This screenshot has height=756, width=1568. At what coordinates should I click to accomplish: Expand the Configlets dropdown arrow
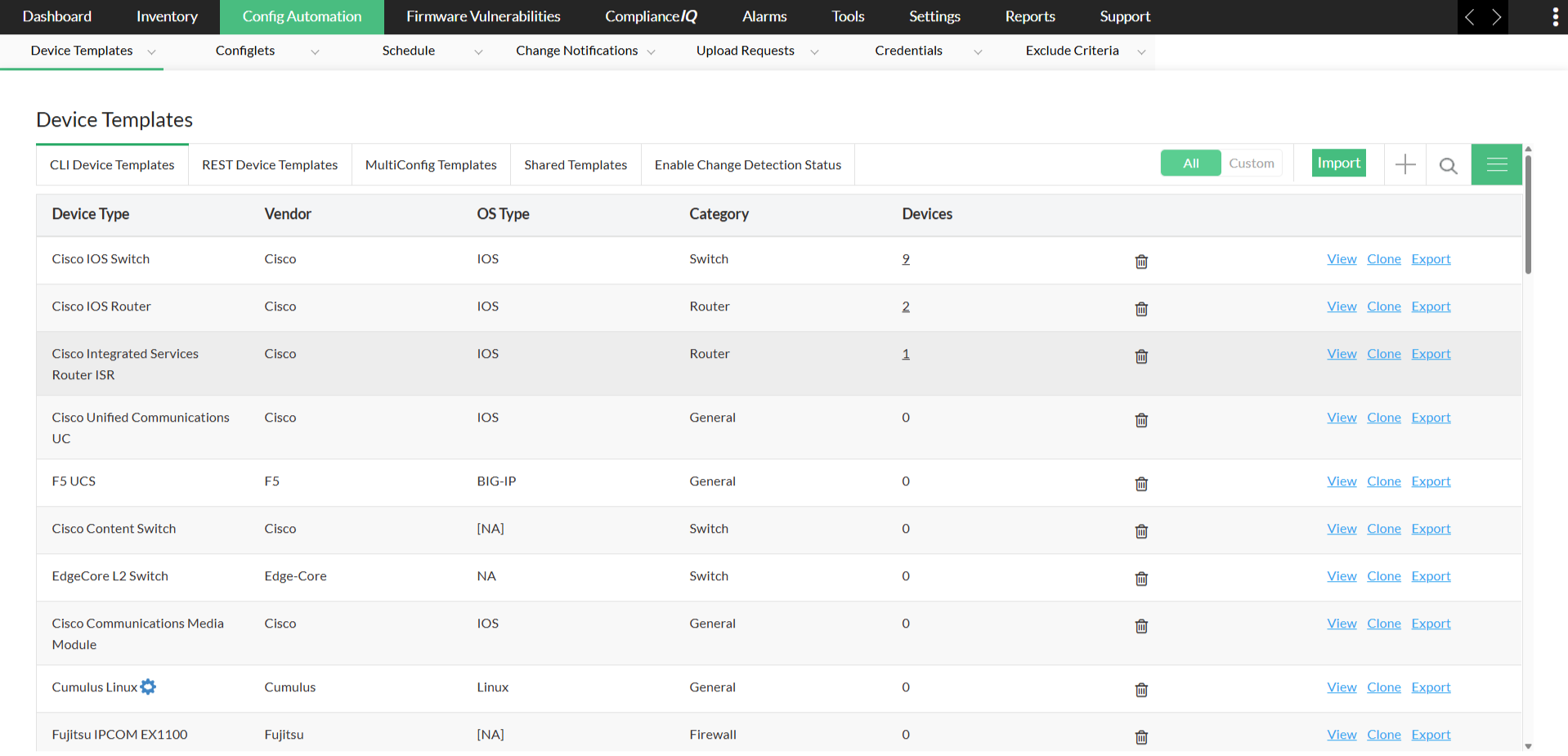pyautogui.click(x=315, y=51)
